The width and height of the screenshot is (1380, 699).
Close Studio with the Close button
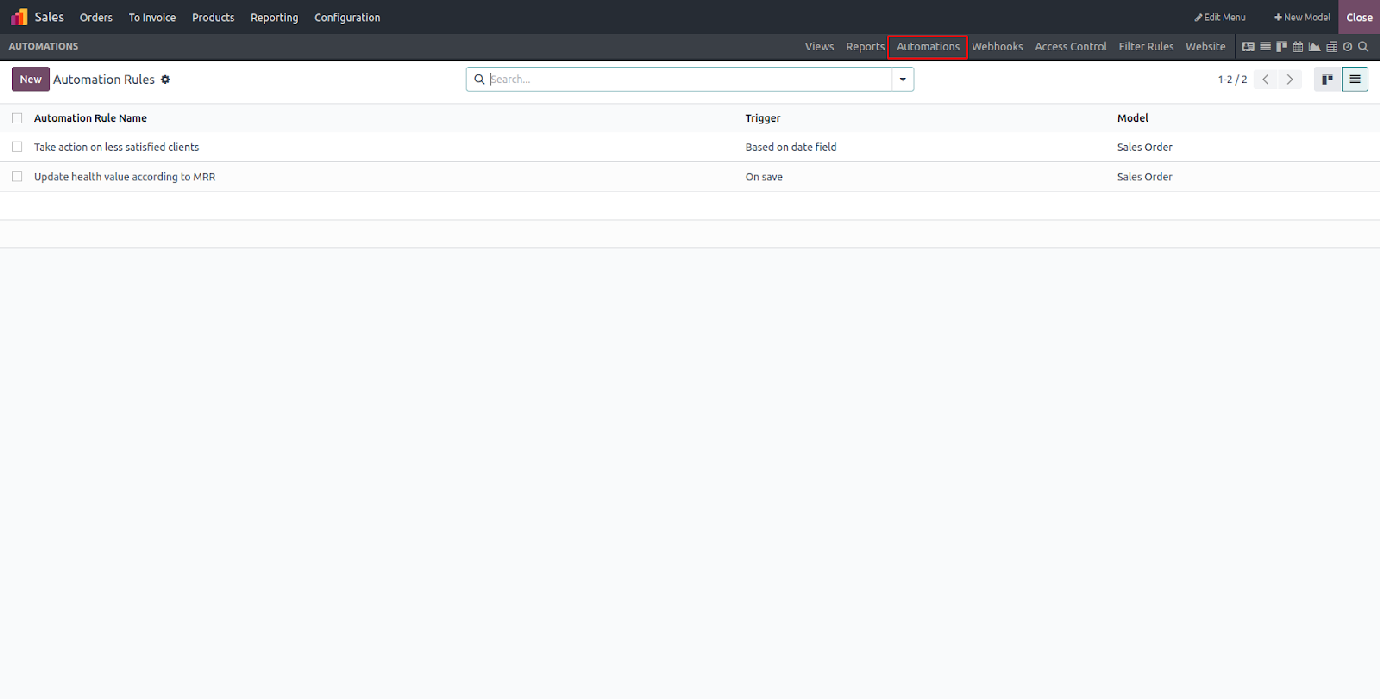point(1359,17)
